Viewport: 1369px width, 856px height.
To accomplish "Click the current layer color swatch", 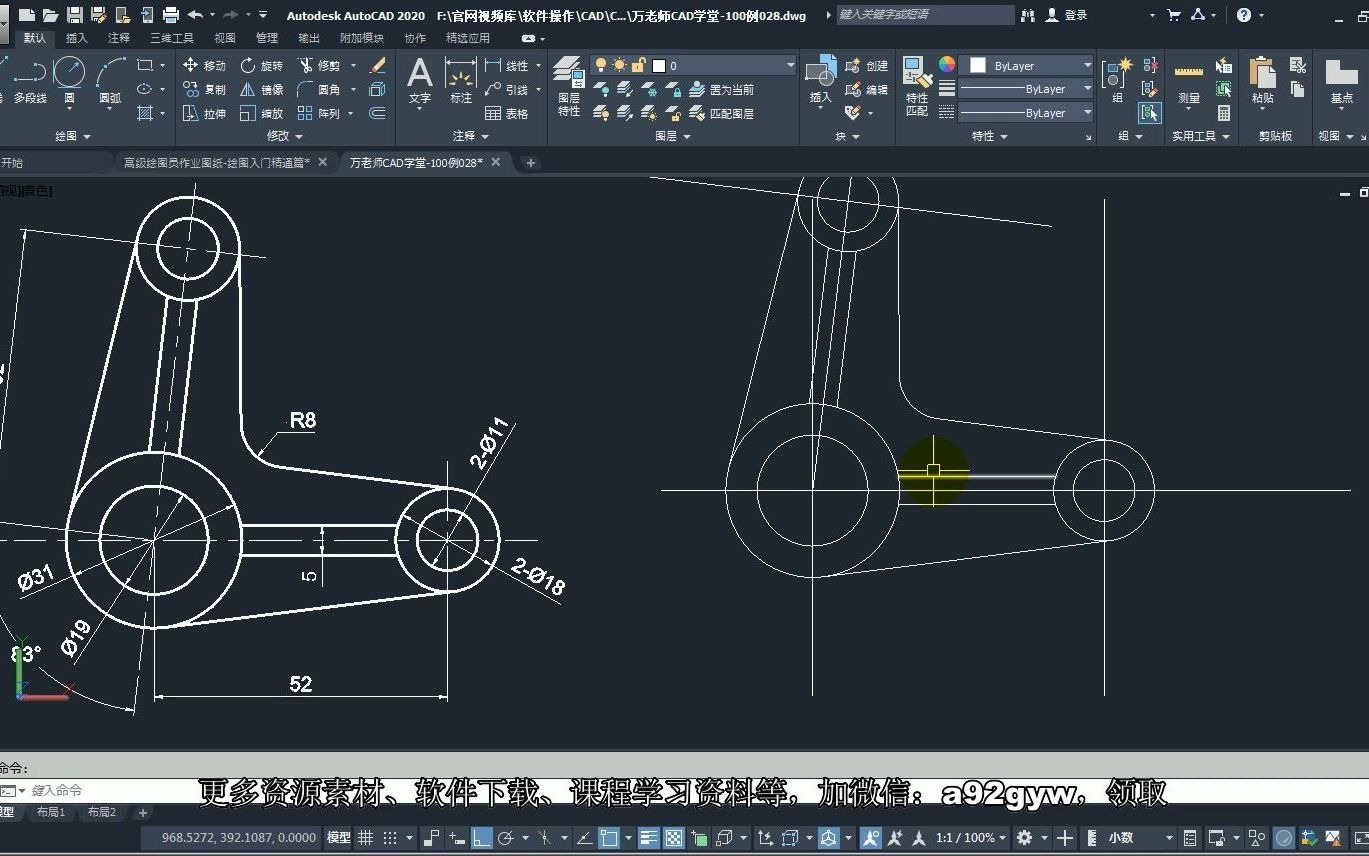I will tap(659, 65).
